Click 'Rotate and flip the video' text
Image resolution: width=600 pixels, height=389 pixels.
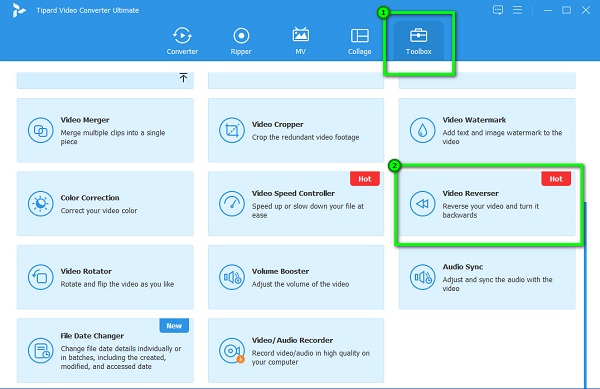click(x=117, y=284)
